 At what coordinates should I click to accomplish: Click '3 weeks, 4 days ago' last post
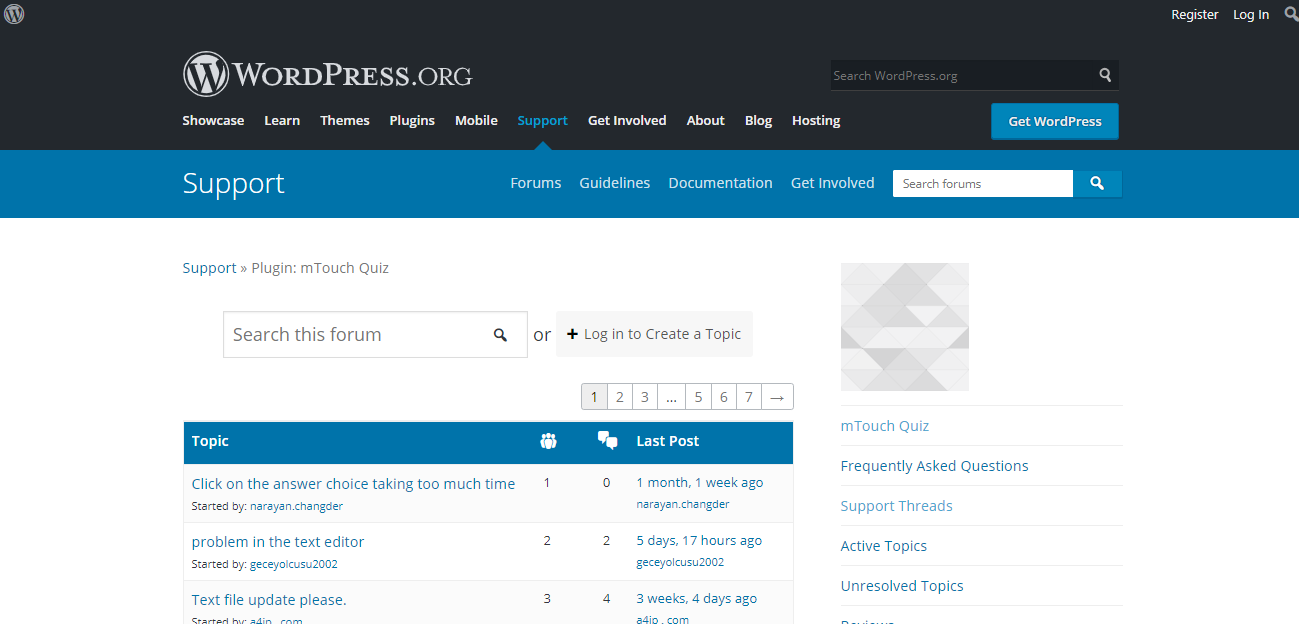pos(696,599)
